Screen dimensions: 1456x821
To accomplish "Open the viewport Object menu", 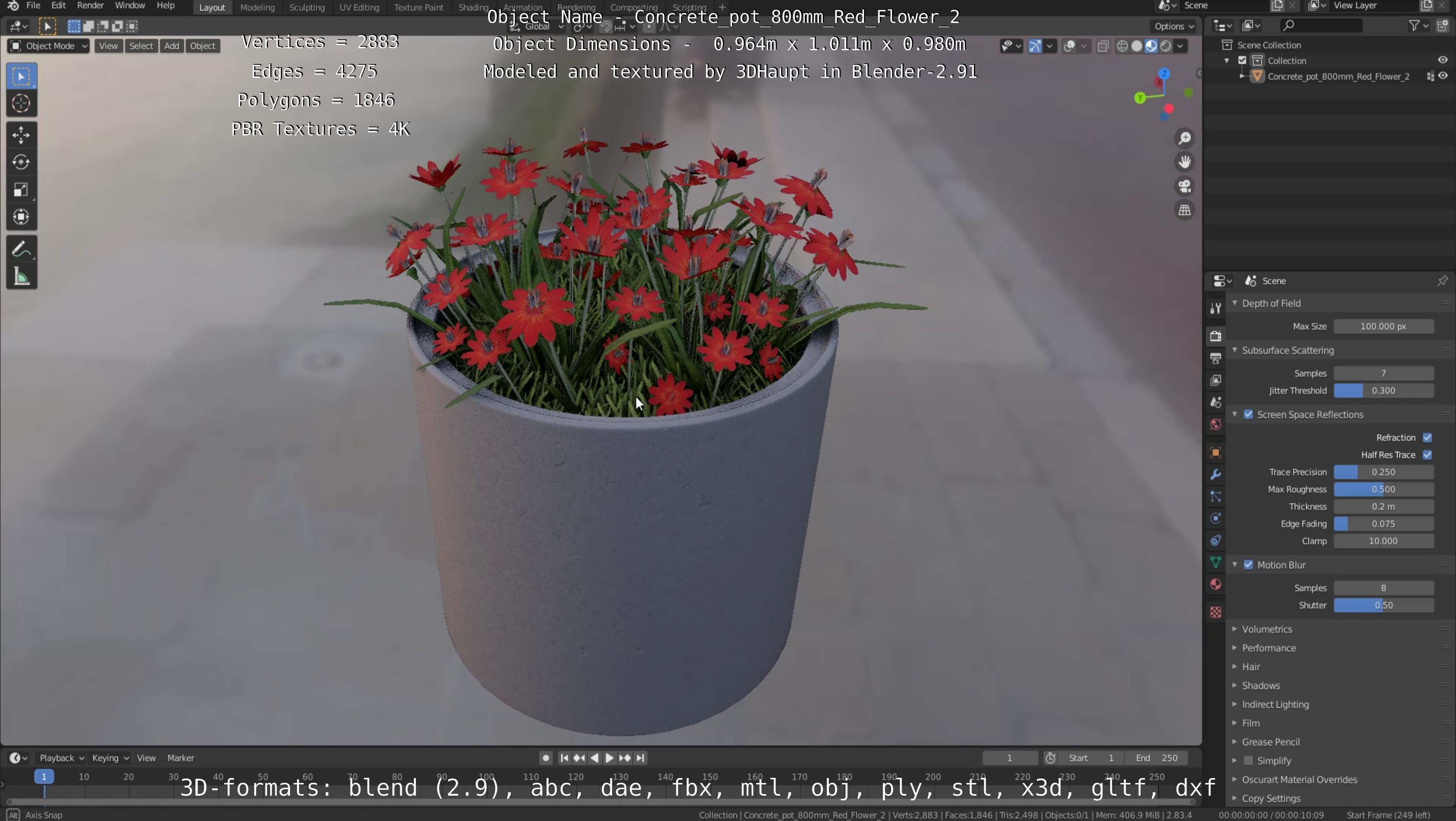I will 203,46.
